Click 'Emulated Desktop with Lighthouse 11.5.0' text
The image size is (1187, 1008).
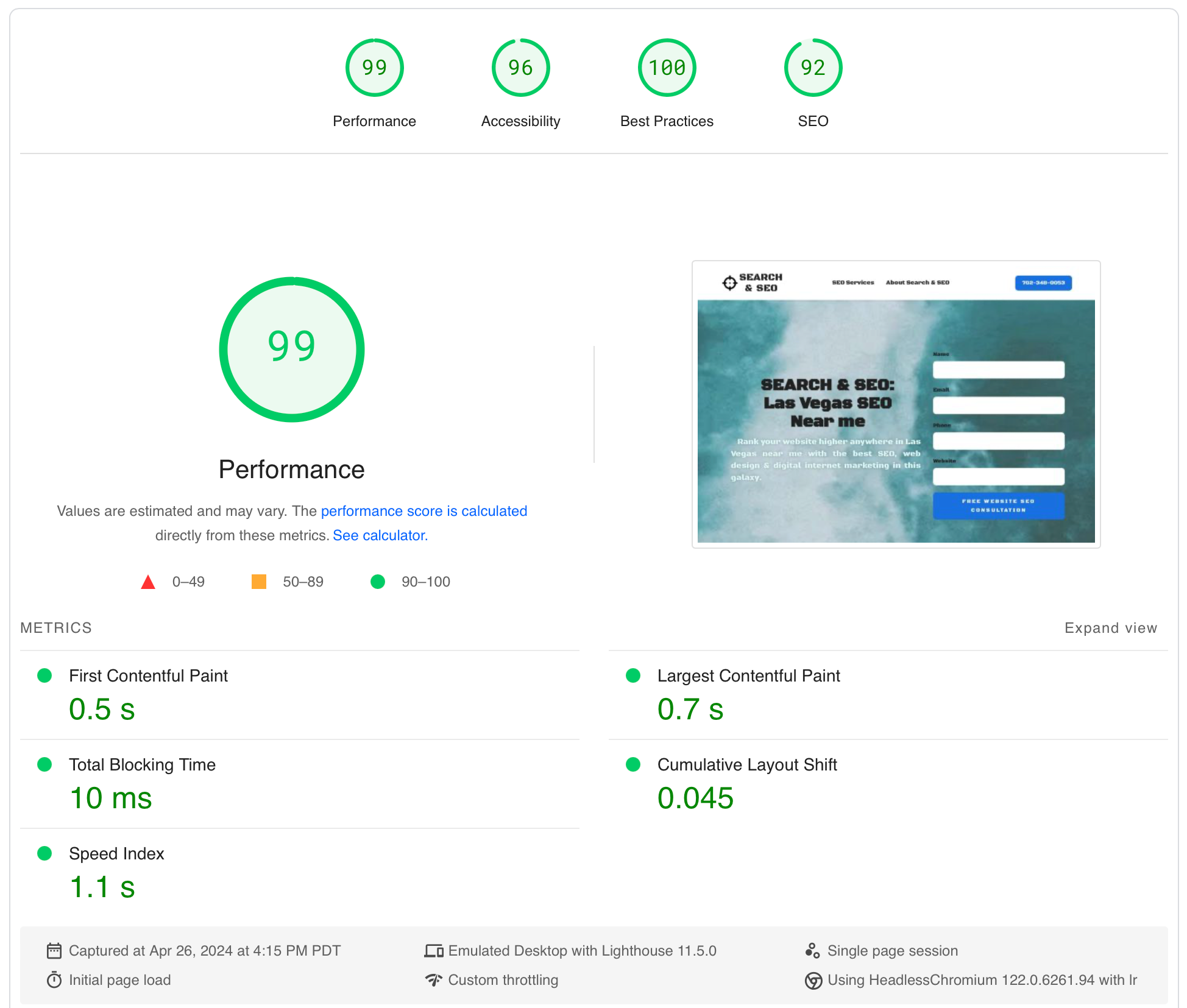click(582, 951)
